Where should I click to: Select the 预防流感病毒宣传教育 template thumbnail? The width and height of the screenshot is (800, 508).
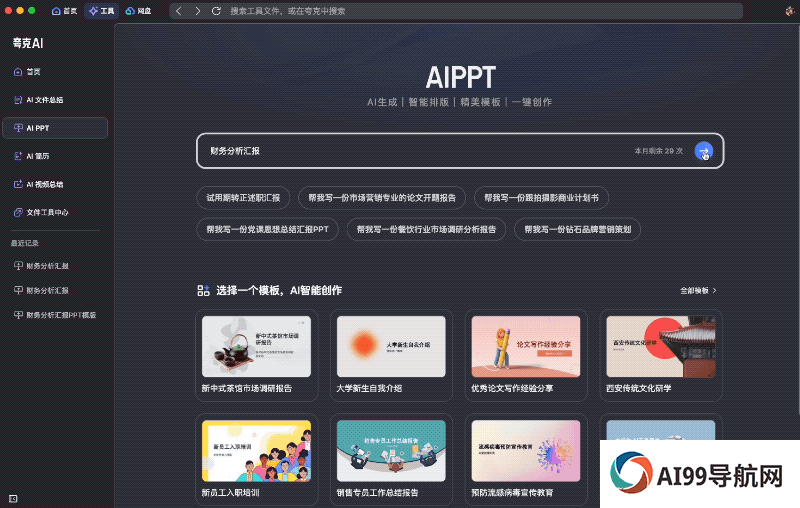click(526, 451)
